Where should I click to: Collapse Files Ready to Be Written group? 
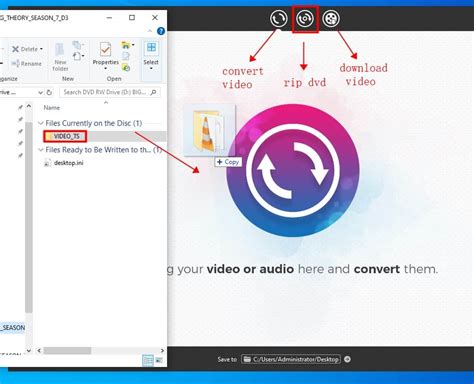pyautogui.click(x=41, y=150)
